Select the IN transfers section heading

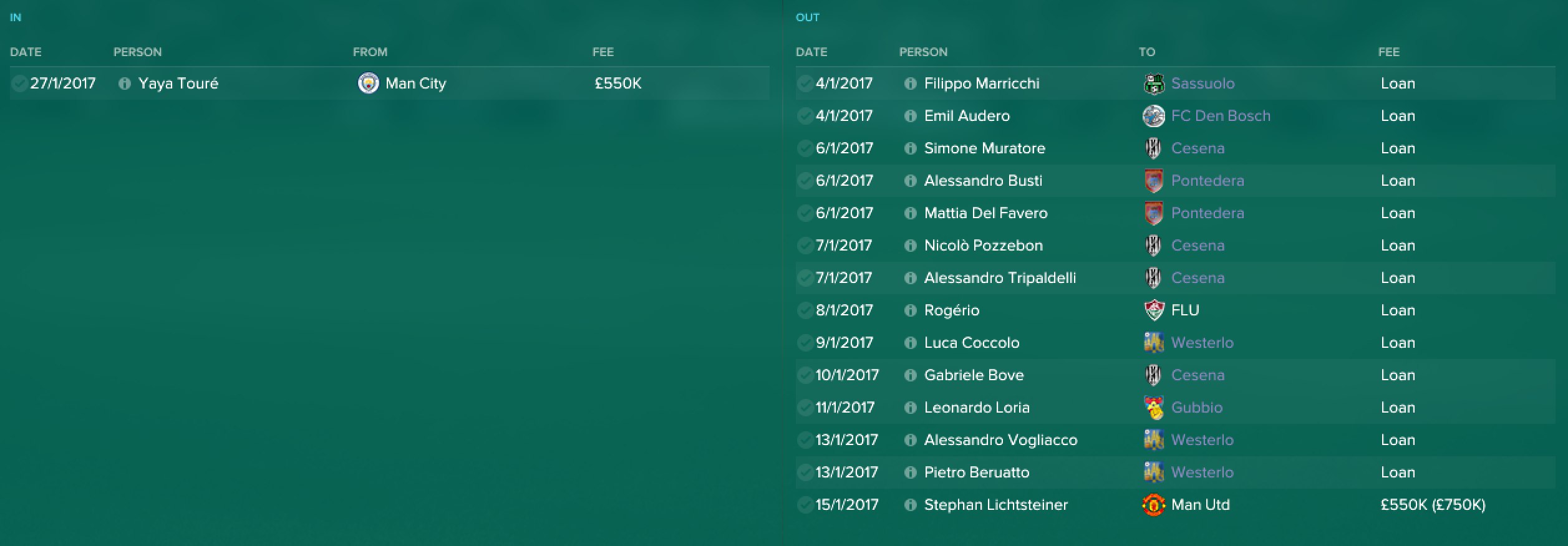point(16,17)
